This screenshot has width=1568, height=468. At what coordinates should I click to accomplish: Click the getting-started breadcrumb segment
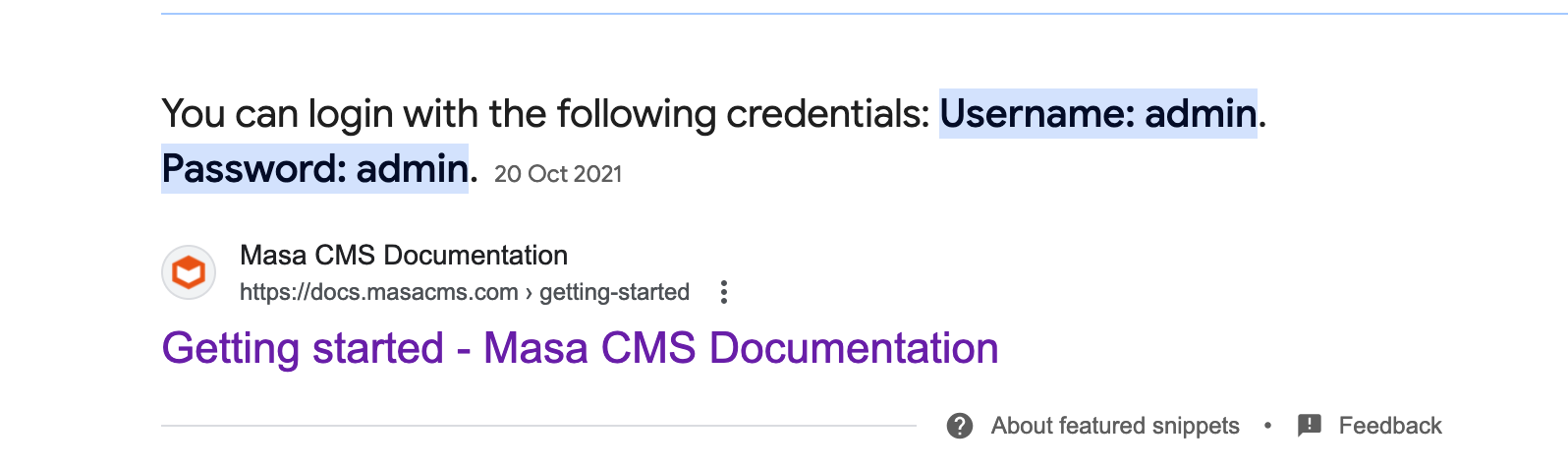click(614, 292)
